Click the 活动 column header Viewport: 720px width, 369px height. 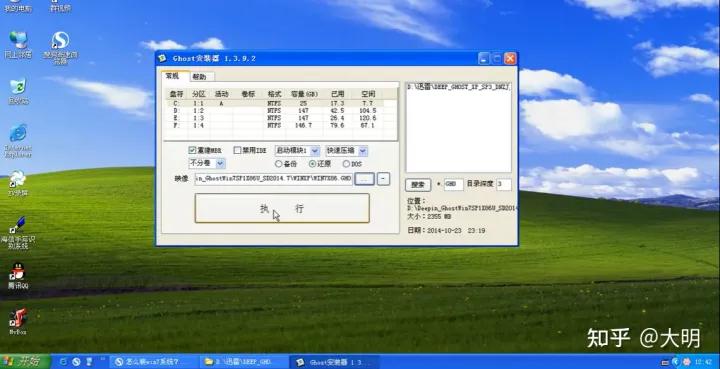222,94
